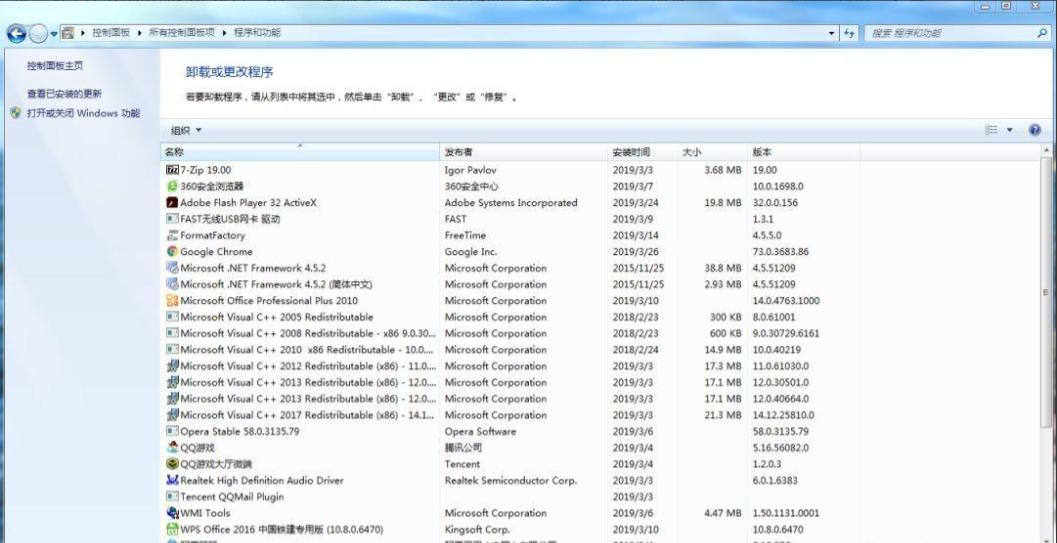Viewport: 1057px width, 543px height.
Task: Click the refresh button beside address bar
Action: click(x=849, y=33)
